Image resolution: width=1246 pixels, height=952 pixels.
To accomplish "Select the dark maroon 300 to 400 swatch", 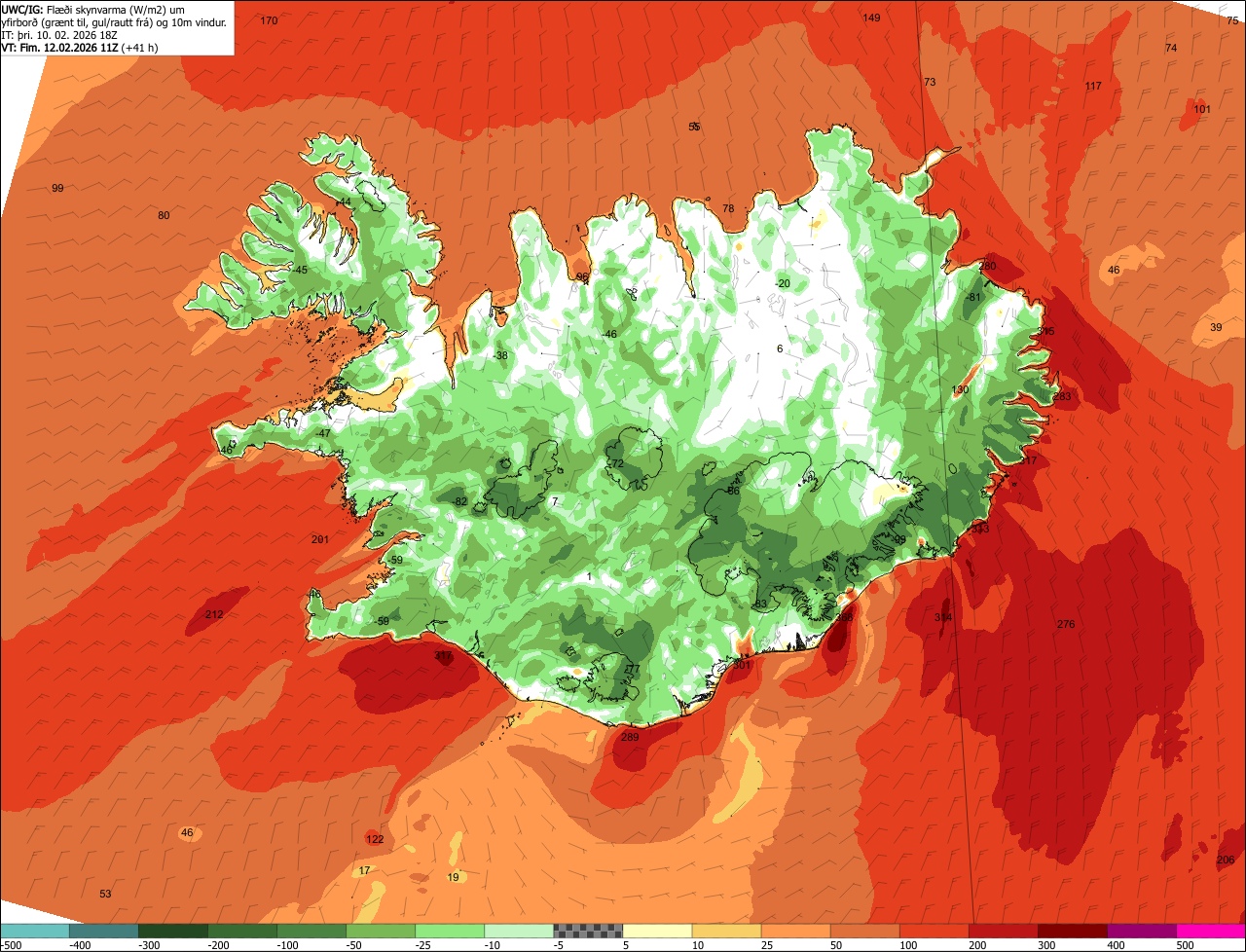I will (x=1072, y=931).
